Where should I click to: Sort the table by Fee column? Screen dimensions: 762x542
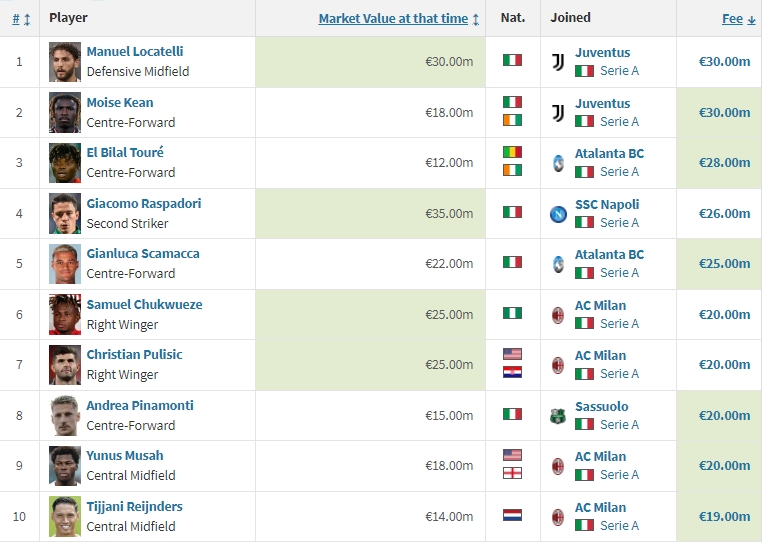coord(733,18)
